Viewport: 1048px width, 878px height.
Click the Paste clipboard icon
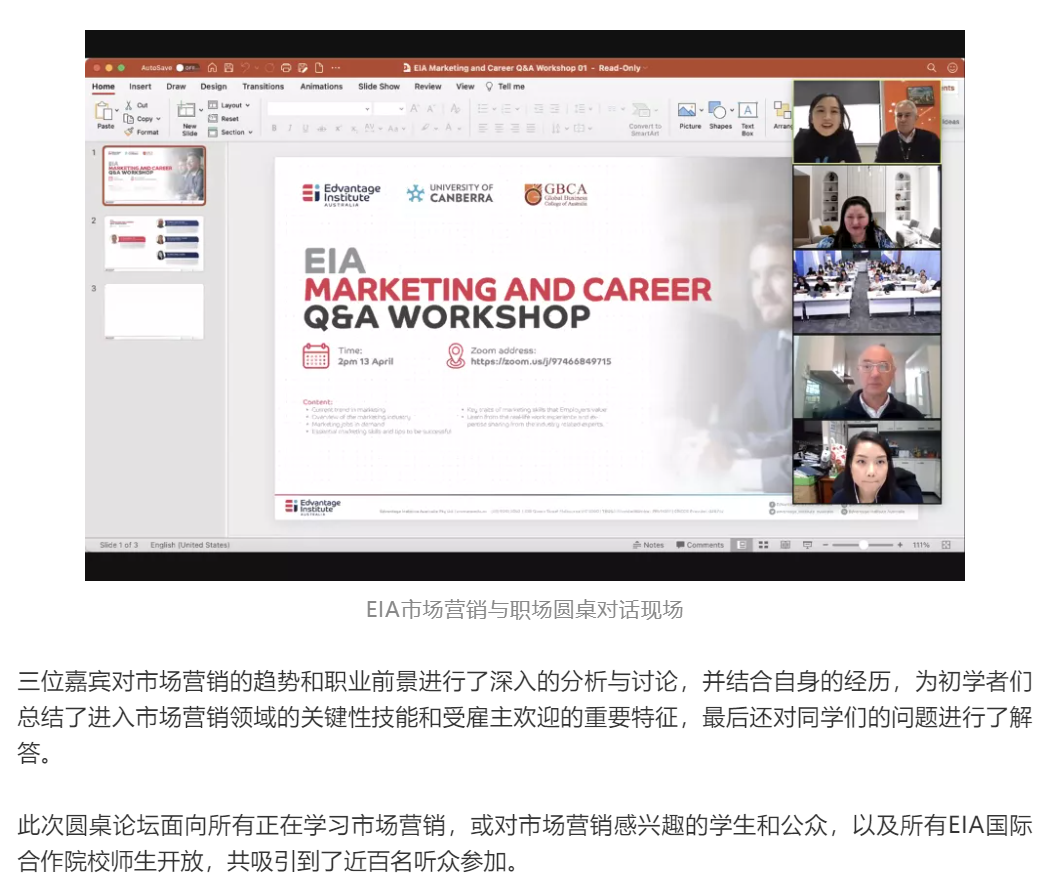tap(105, 110)
